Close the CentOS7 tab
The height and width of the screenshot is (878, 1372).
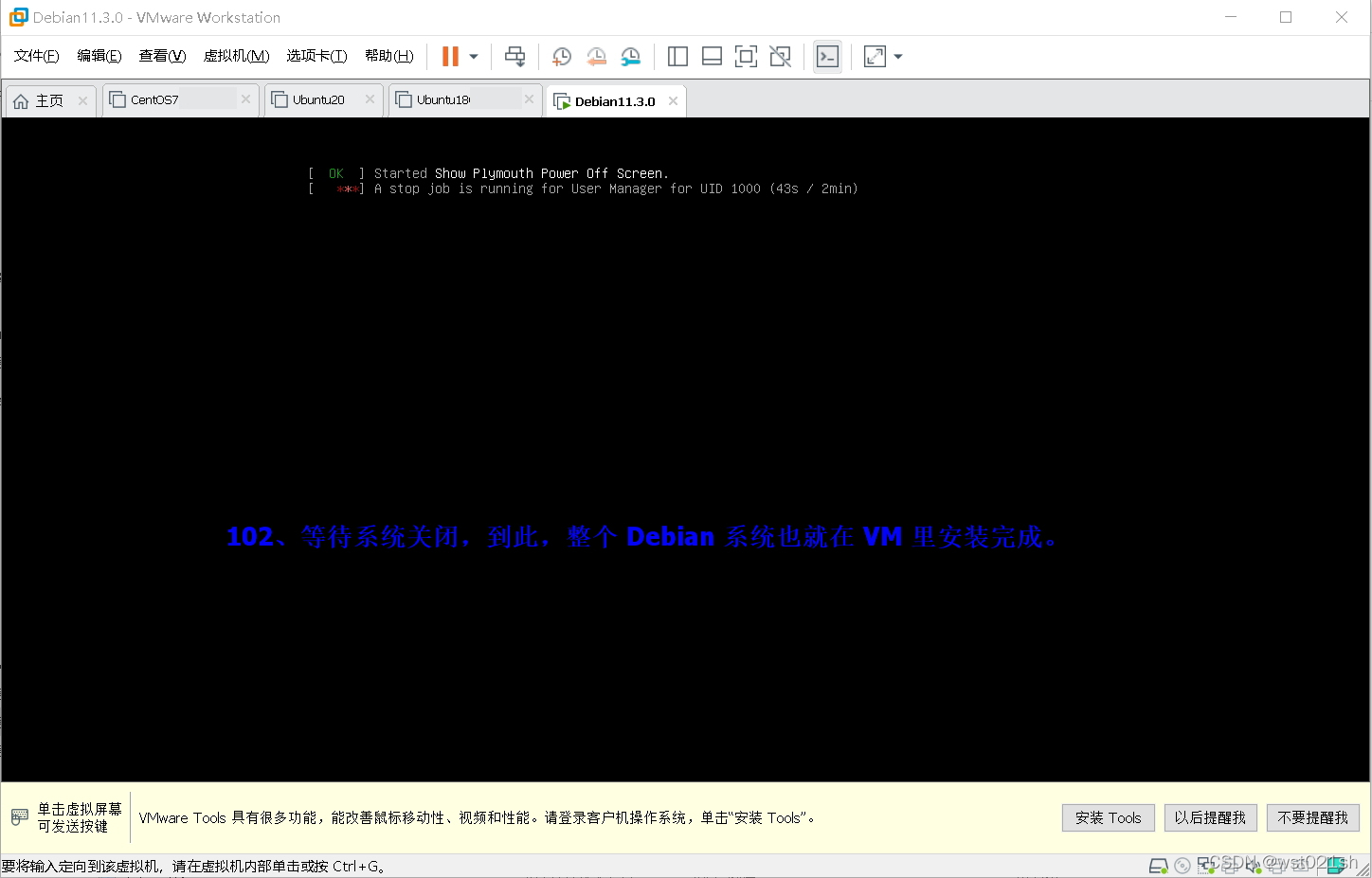click(x=245, y=99)
